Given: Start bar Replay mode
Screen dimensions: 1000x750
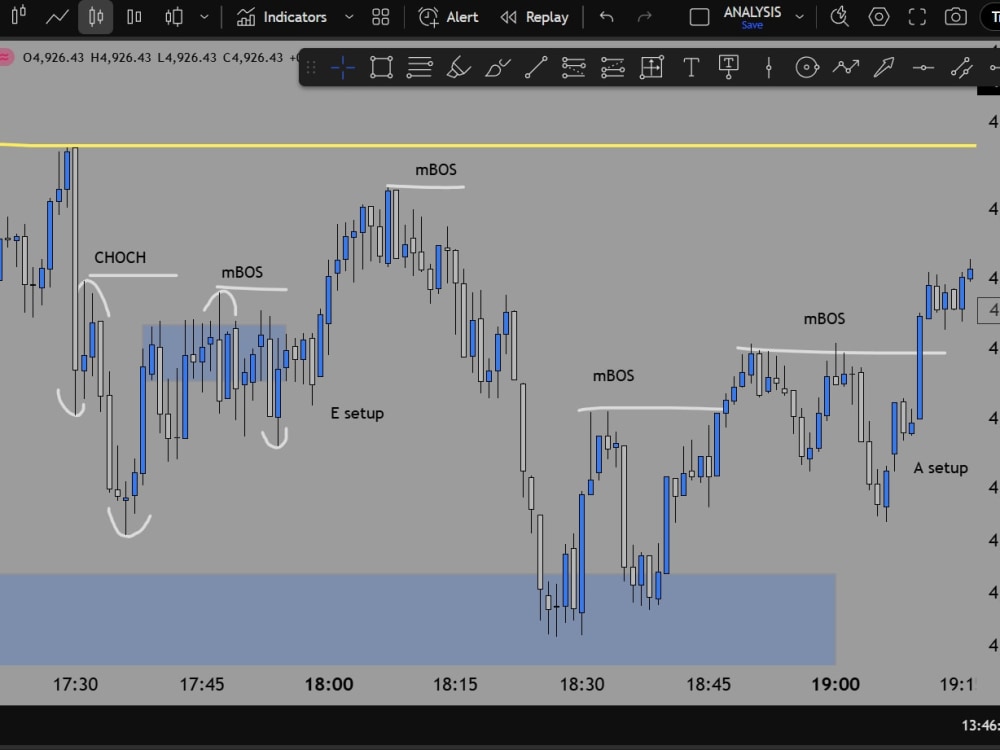Looking at the screenshot, I should coord(534,17).
